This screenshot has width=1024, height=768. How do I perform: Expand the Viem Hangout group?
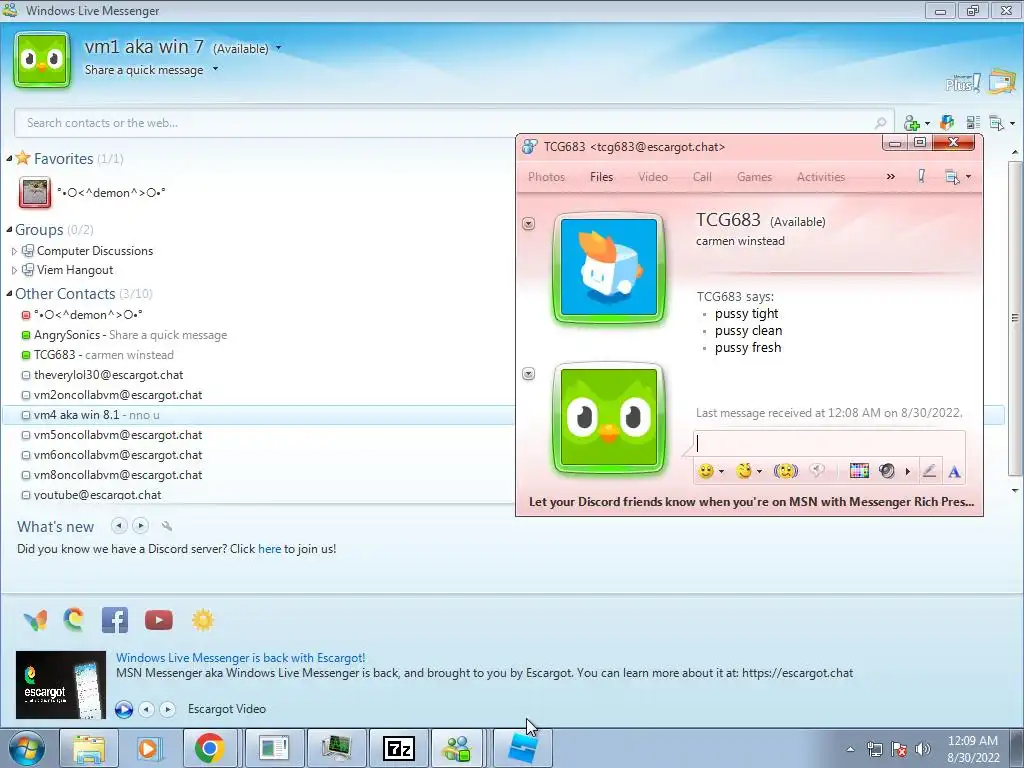[x=14, y=270]
